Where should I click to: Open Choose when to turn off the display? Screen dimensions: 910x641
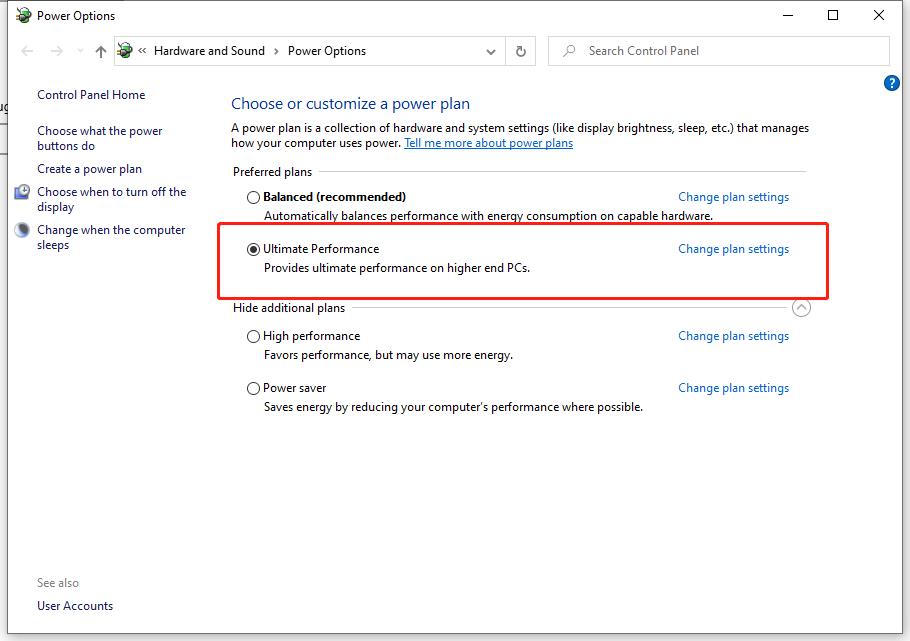111,199
